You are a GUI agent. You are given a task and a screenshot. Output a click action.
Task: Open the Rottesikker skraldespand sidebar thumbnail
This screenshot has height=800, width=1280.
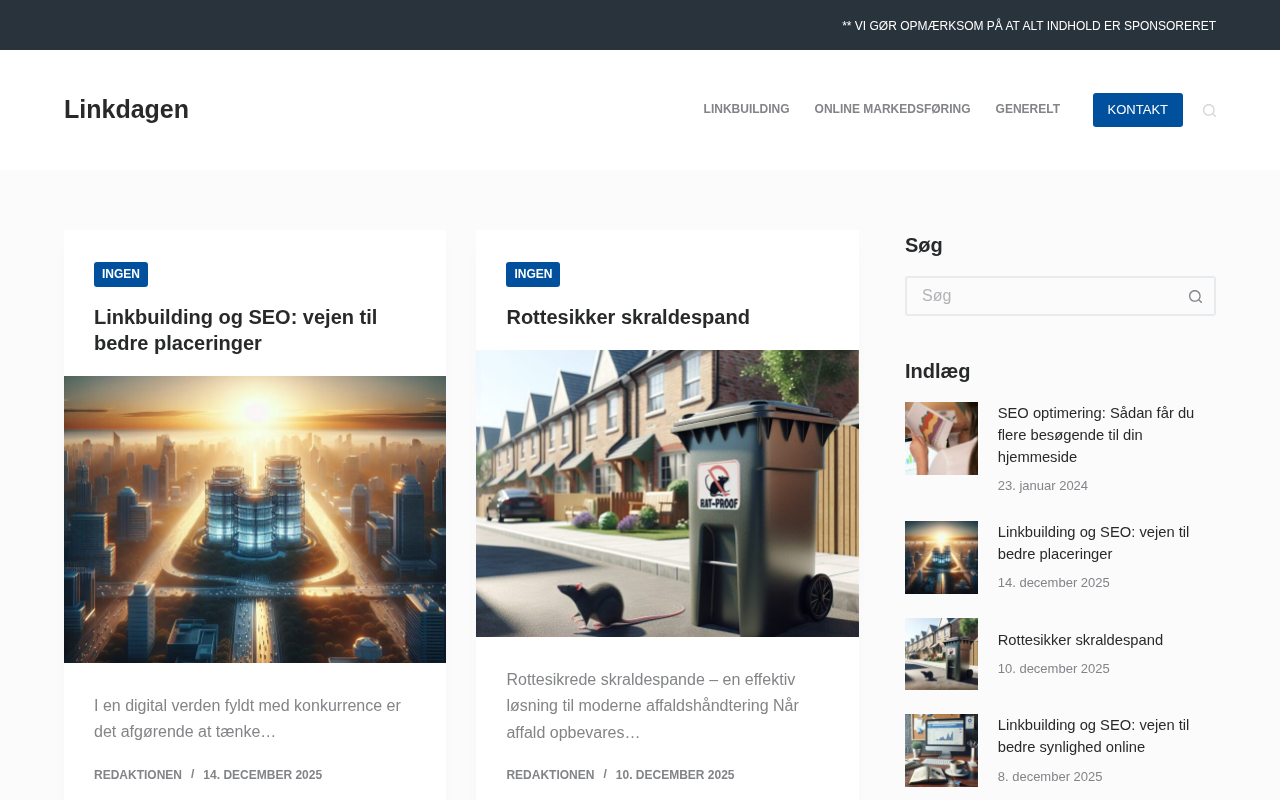coord(941,654)
